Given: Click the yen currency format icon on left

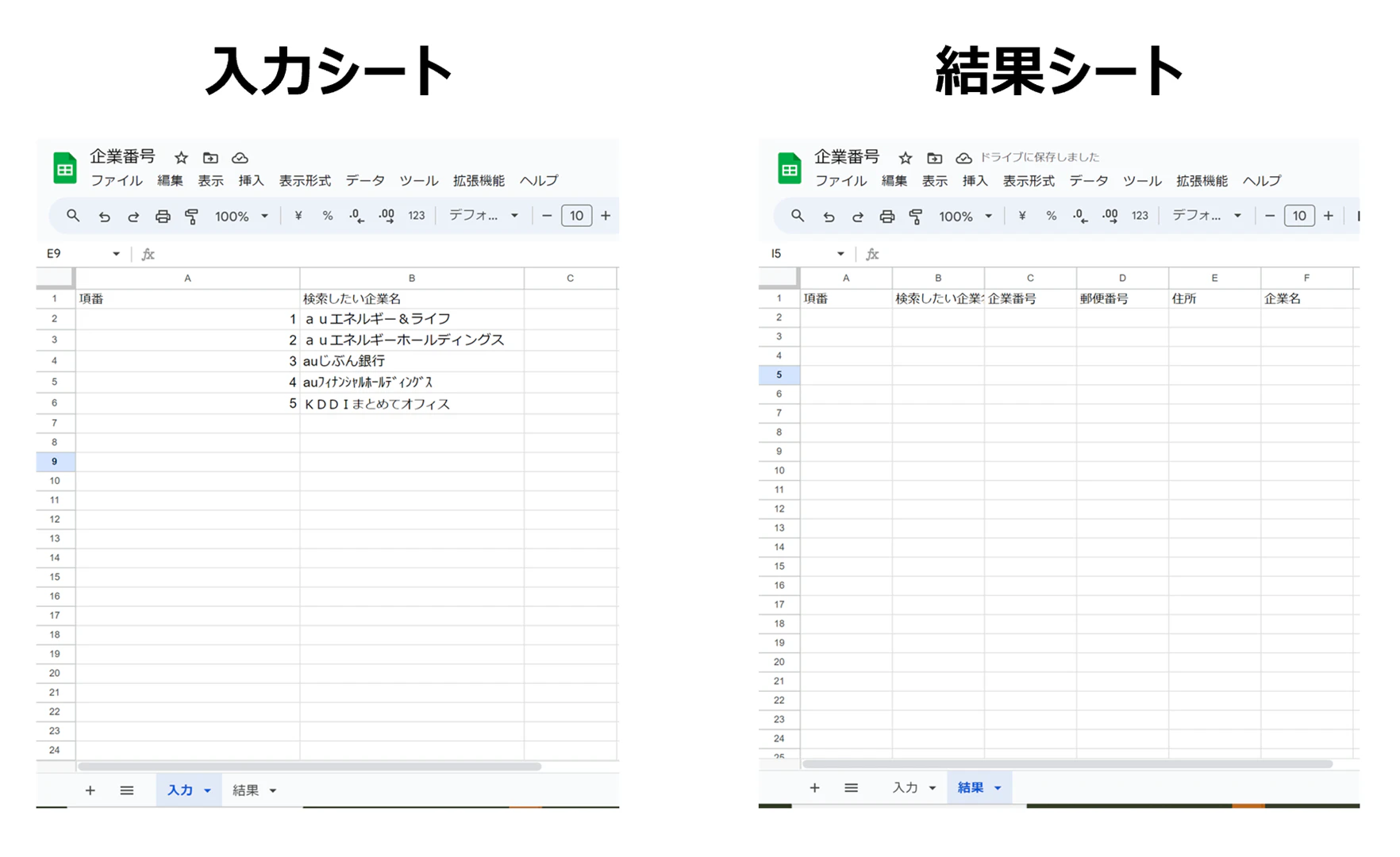Looking at the screenshot, I should [298, 216].
